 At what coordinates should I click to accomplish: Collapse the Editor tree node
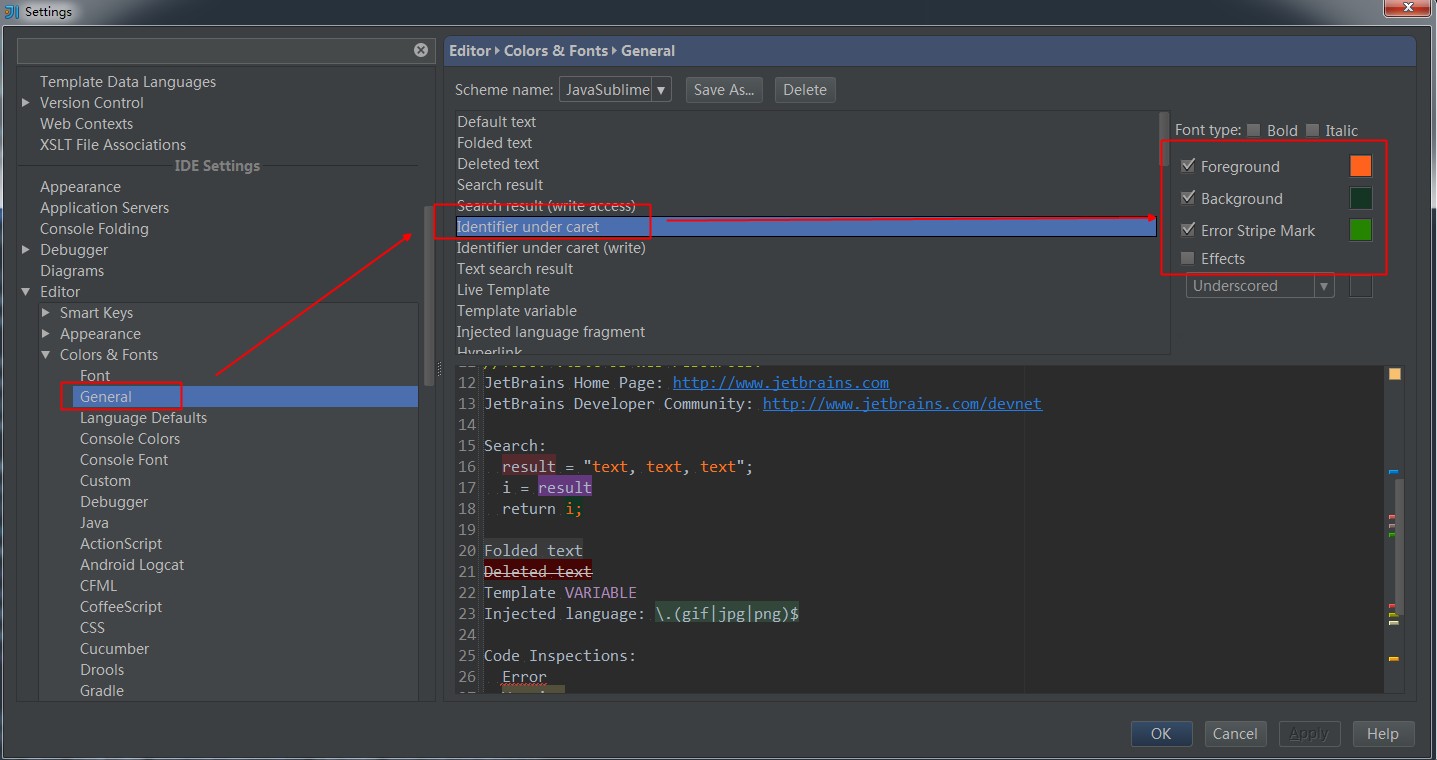click(25, 291)
